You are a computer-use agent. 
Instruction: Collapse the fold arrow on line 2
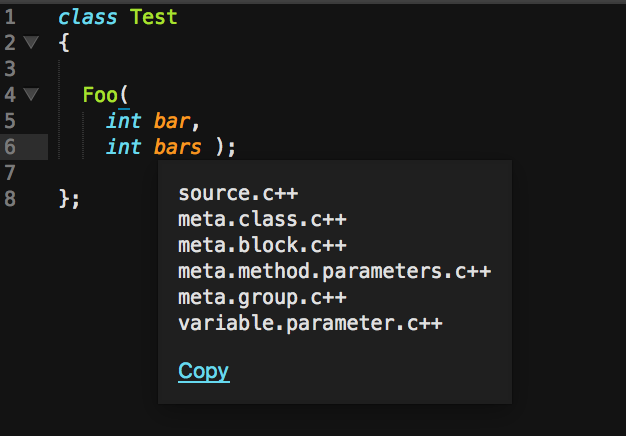pos(30,43)
